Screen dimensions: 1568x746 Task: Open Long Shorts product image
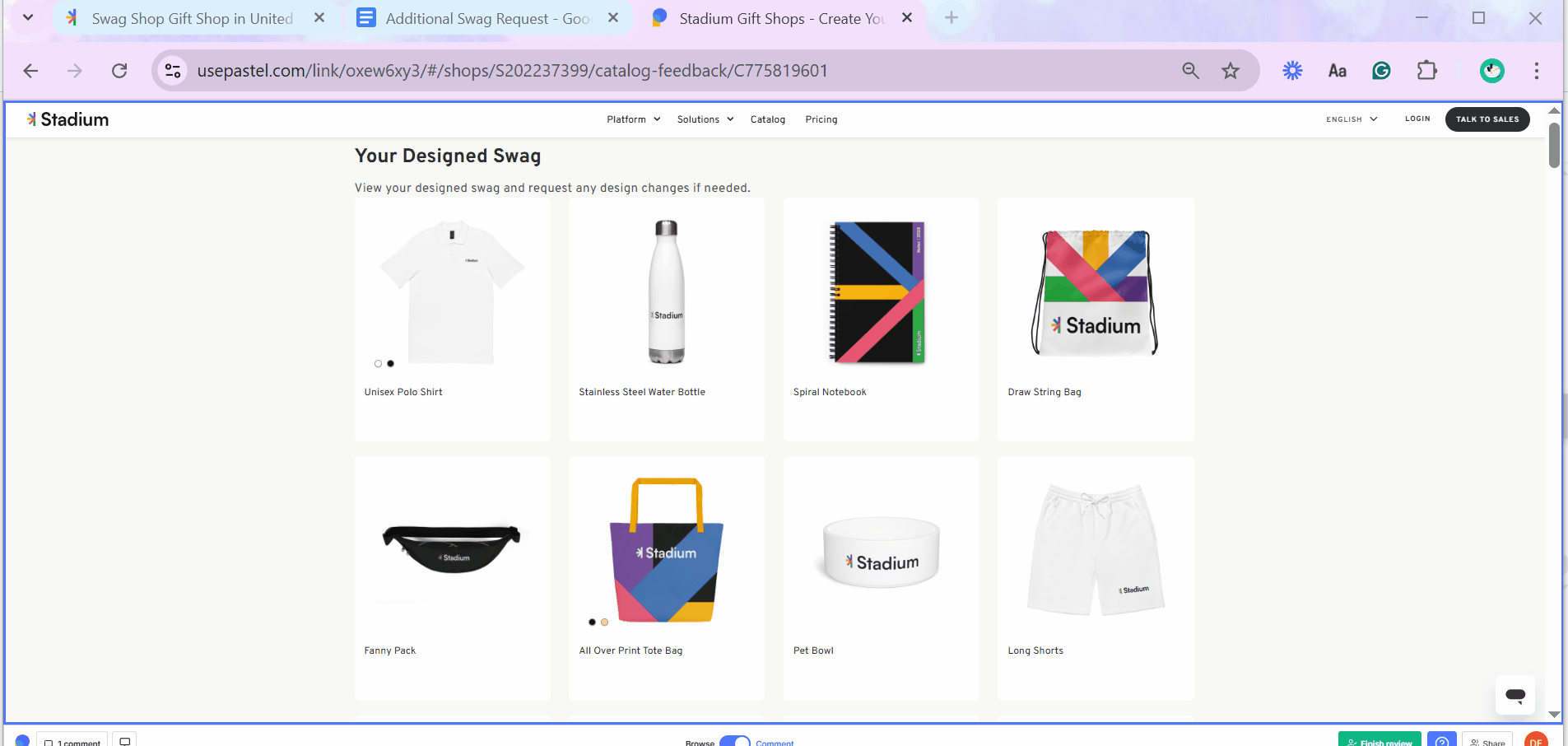coord(1096,550)
